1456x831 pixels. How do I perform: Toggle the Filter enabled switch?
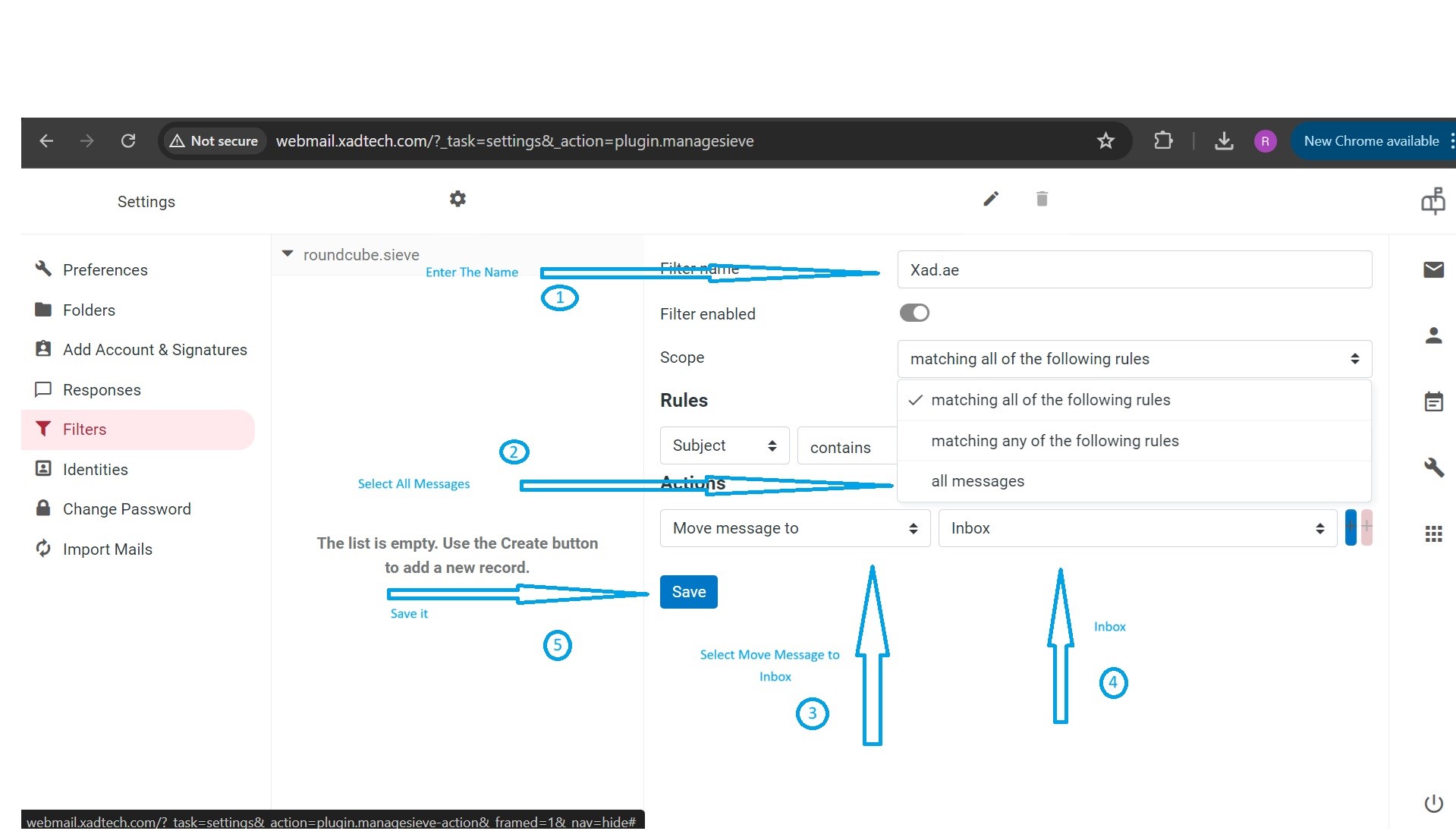tap(914, 313)
